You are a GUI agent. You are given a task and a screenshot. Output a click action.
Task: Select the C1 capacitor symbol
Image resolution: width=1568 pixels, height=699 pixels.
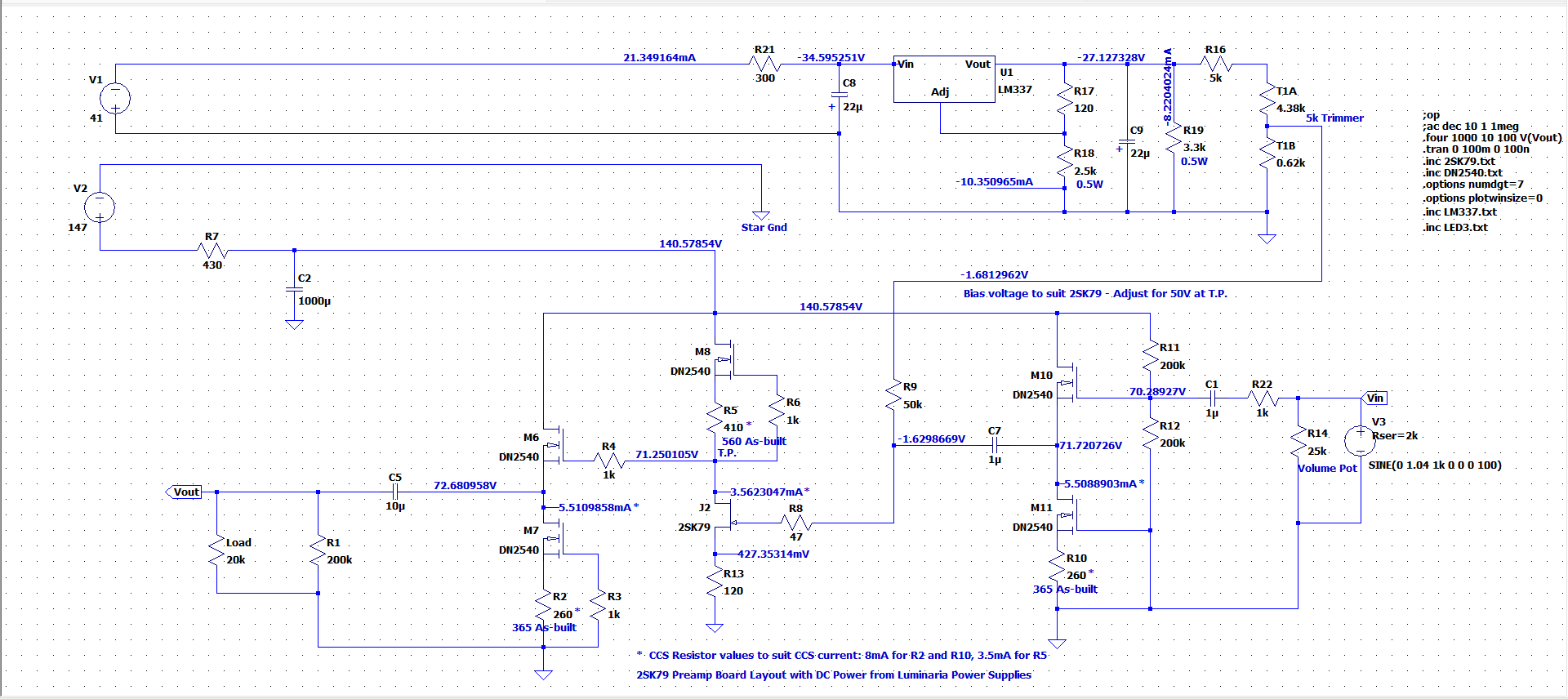click(1212, 398)
